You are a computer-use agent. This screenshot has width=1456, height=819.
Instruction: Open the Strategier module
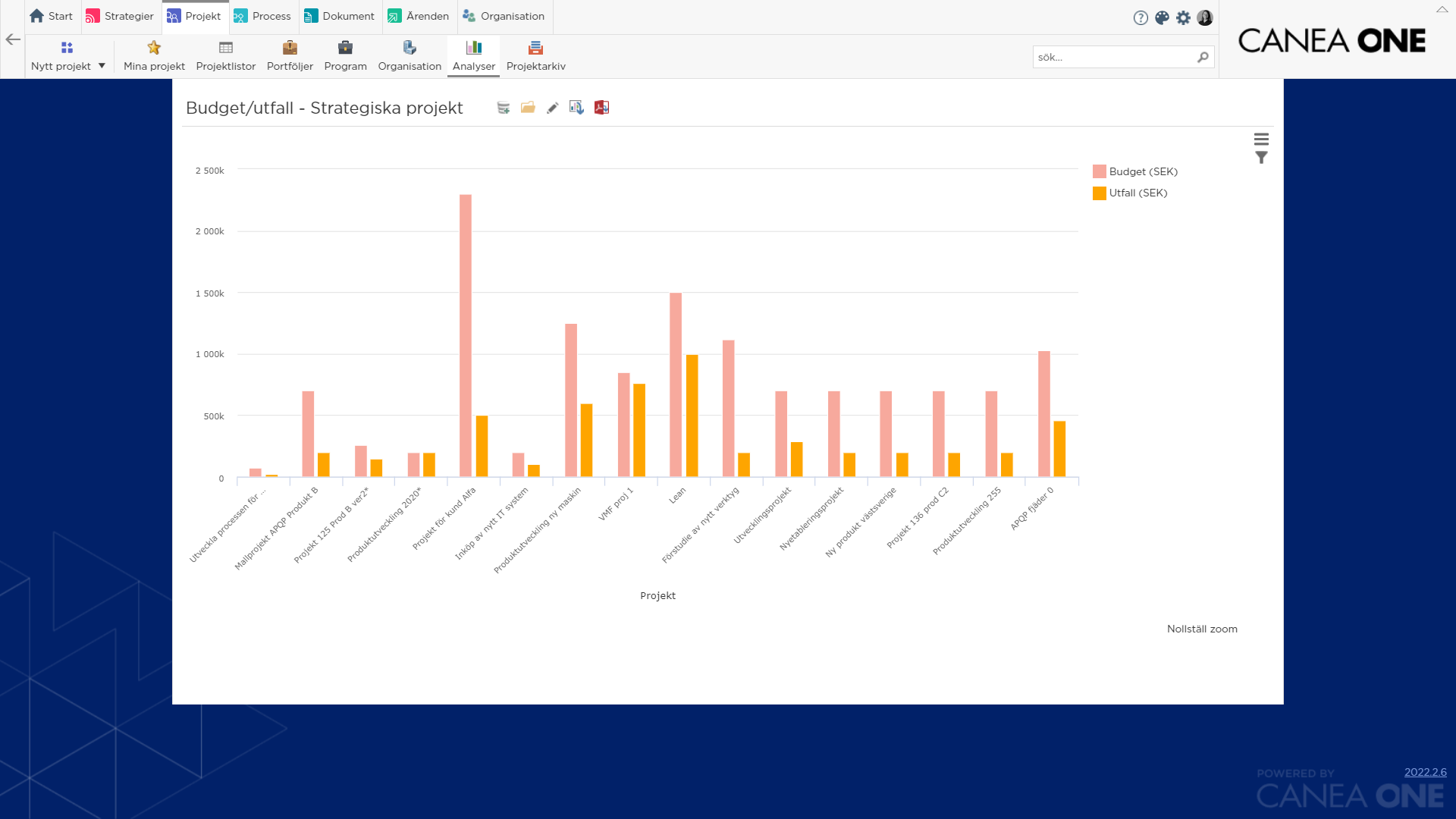pos(119,16)
